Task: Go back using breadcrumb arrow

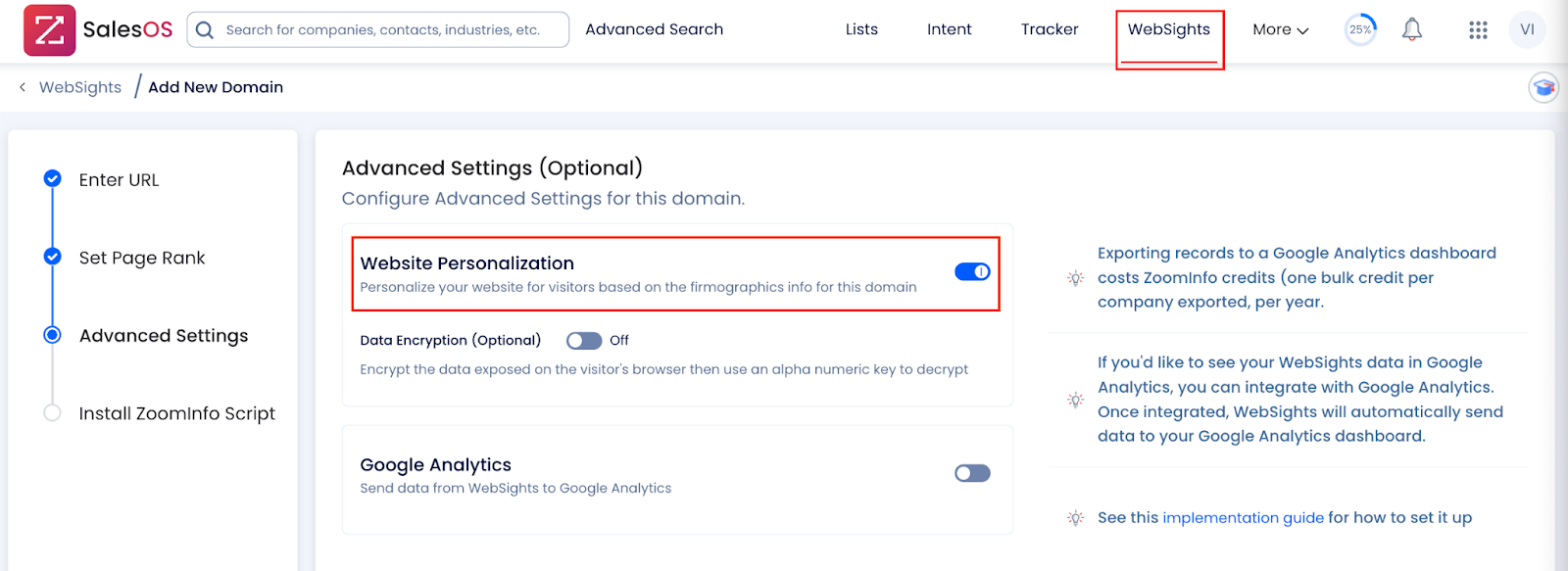Action: [x=23, y=87]
